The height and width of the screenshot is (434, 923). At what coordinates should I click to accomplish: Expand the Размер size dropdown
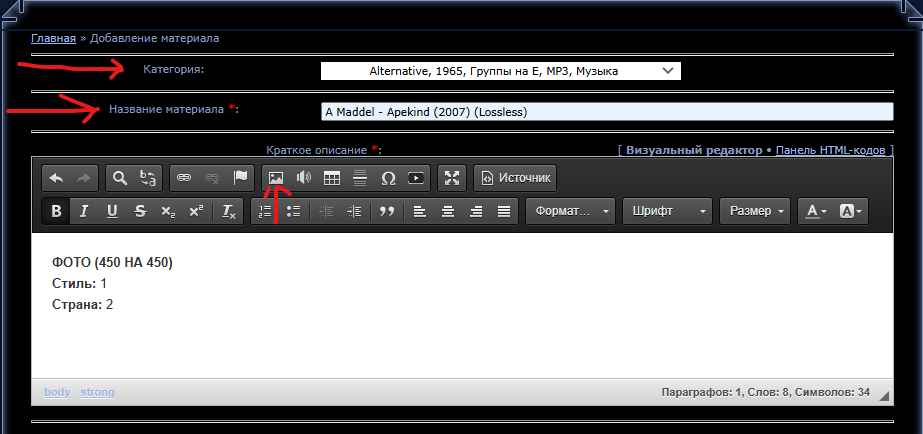tap(755, 211)
